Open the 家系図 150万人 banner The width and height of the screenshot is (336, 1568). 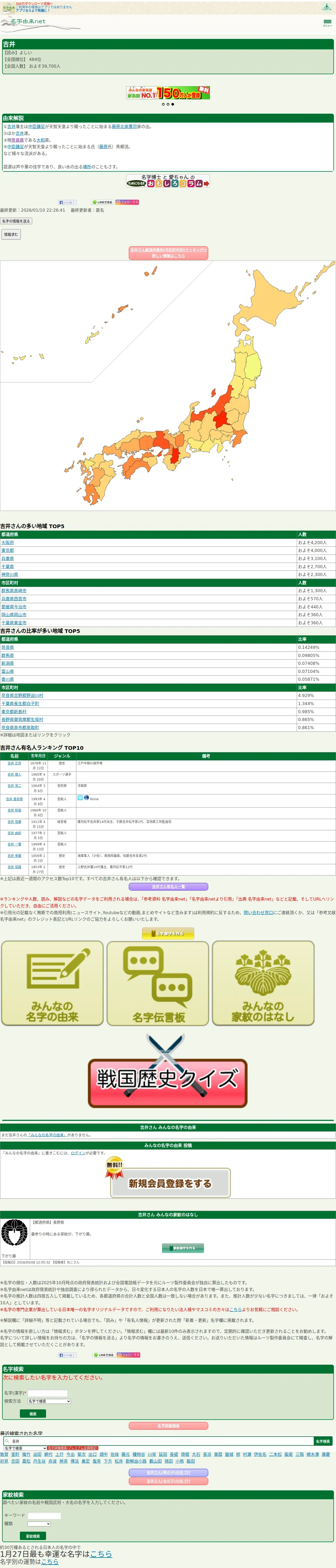click(x=168, y=93)
